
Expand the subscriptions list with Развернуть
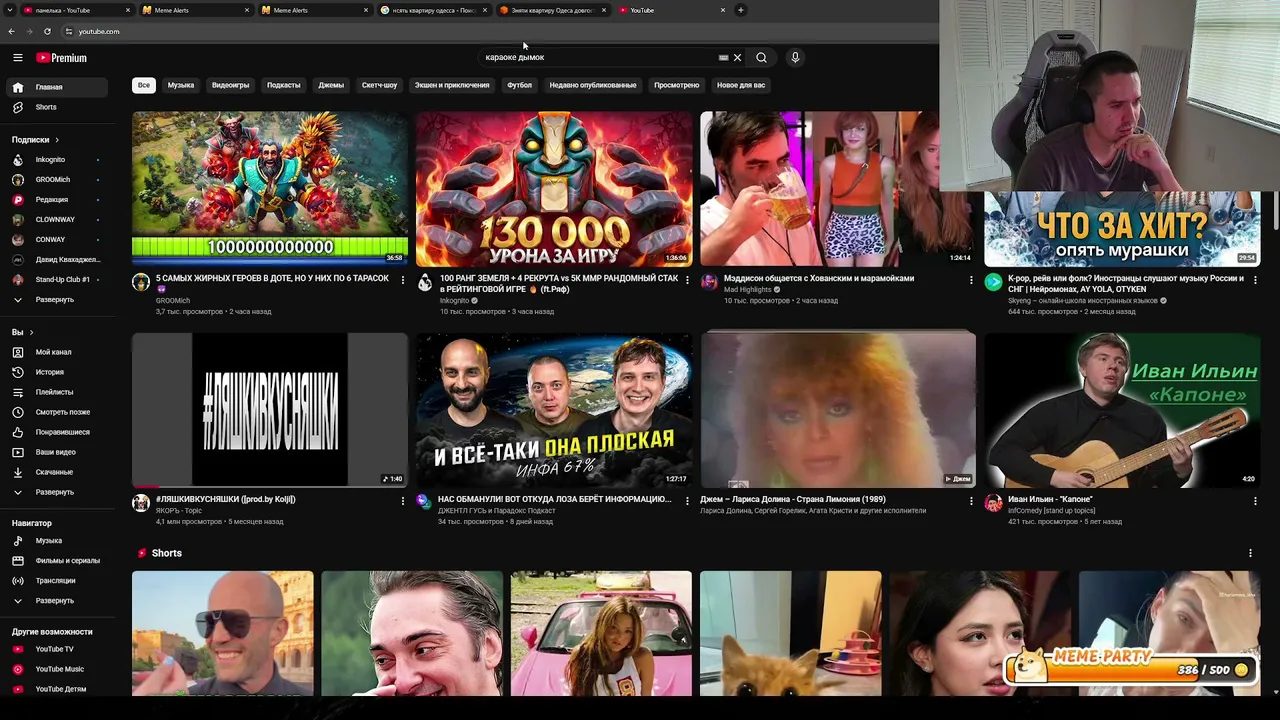(x=55, y=300)
